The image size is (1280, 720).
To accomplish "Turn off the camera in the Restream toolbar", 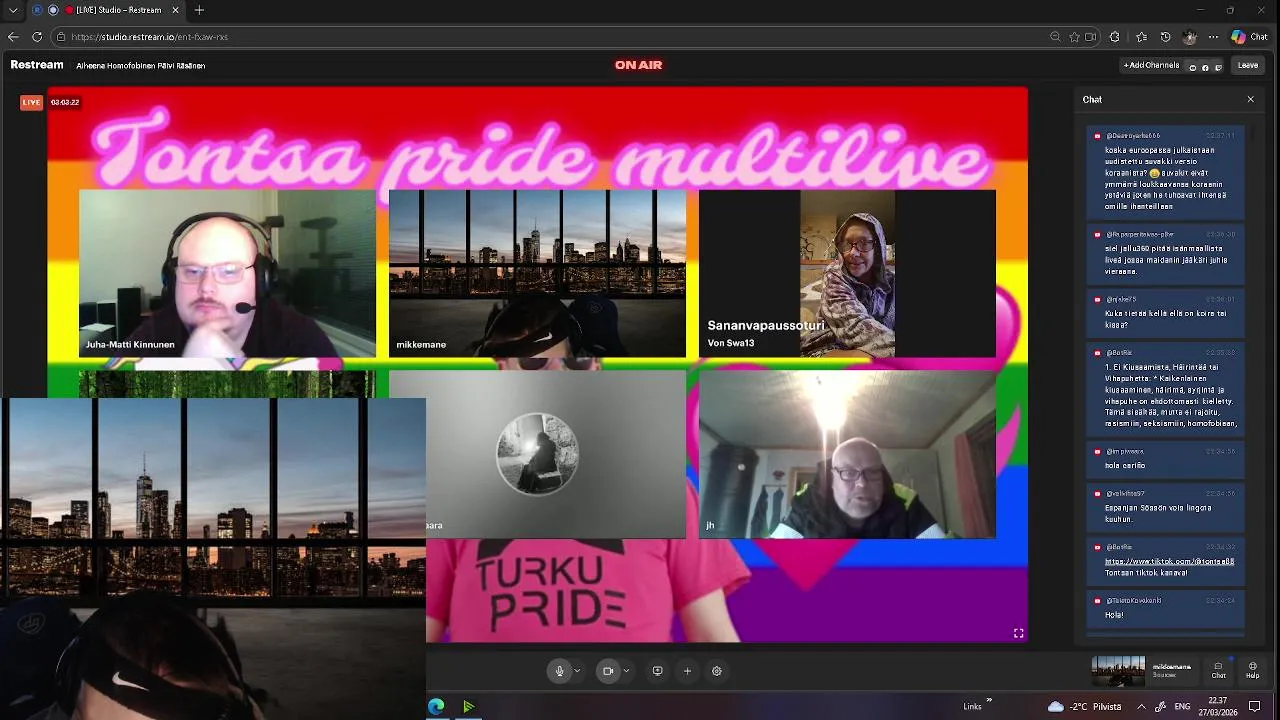I will click(x=608, y=671).
